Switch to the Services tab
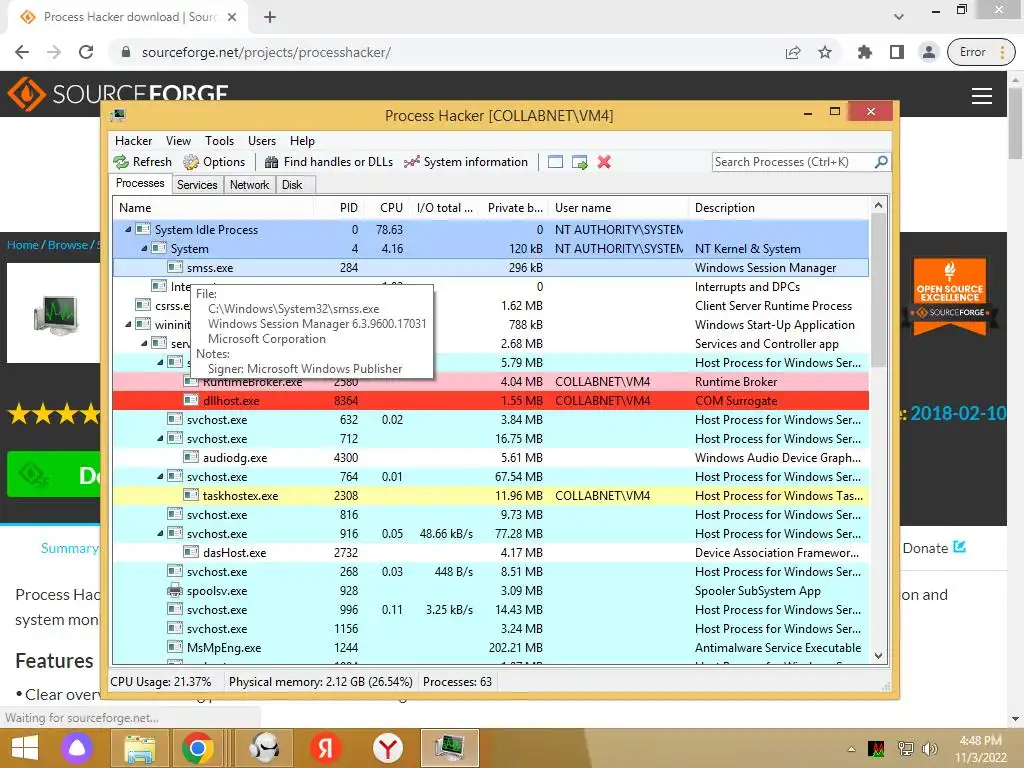Image resolution: width=1024 pixels, height=768 pixels. click(x=197, y=185)
